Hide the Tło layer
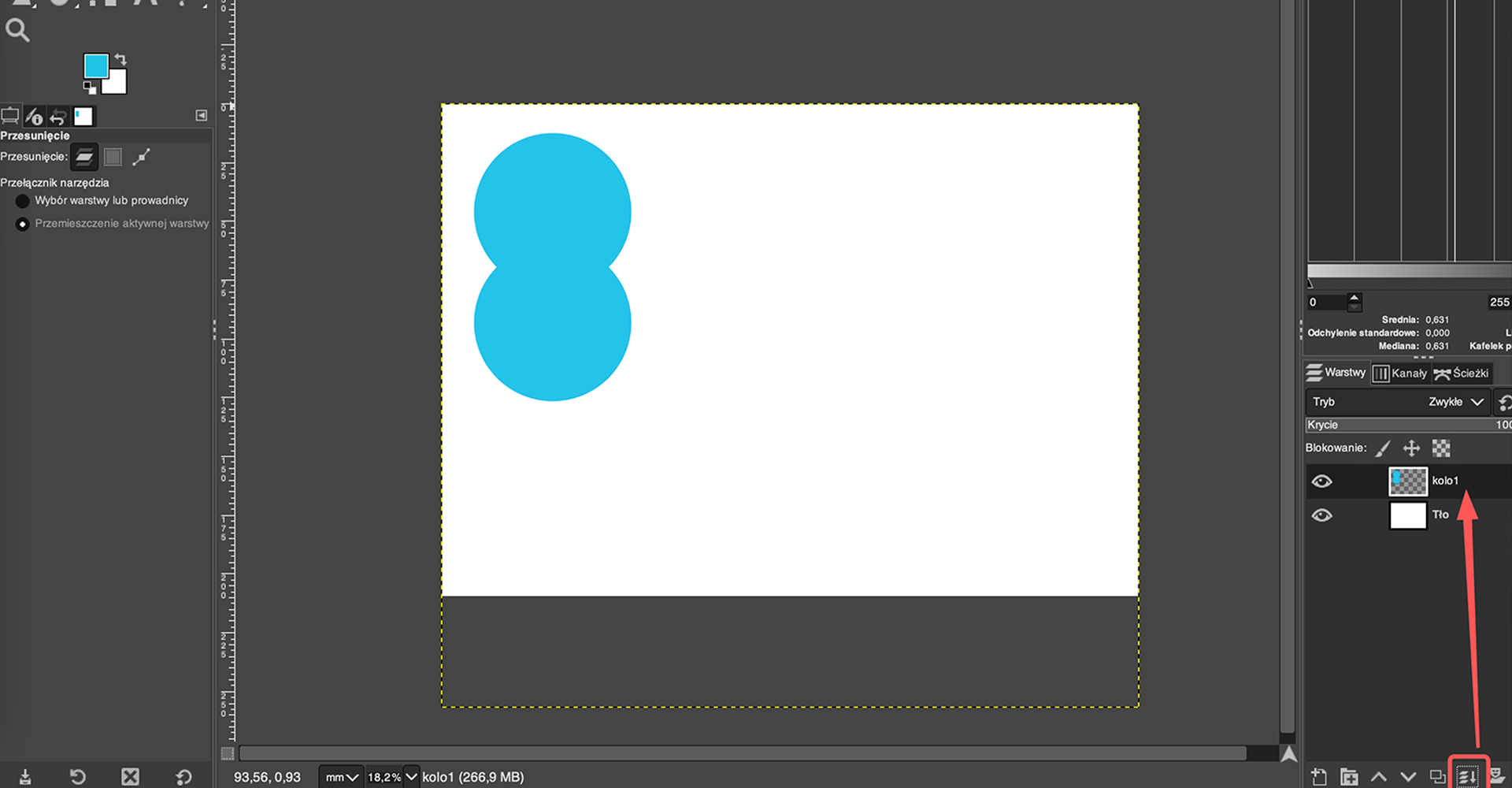This screenshot has height=788, width=1512. (x=1321, y=515)
